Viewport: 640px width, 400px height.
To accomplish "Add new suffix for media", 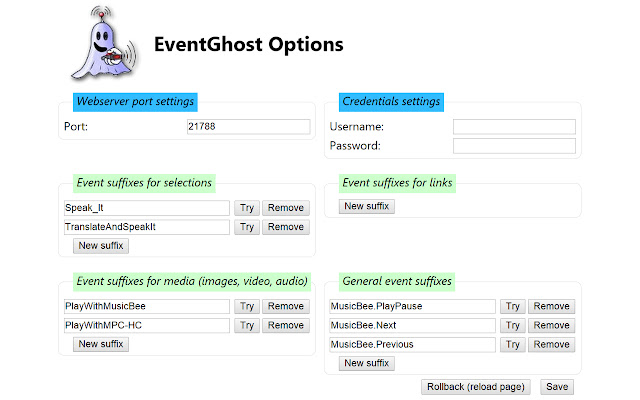I will coord(101,344).
